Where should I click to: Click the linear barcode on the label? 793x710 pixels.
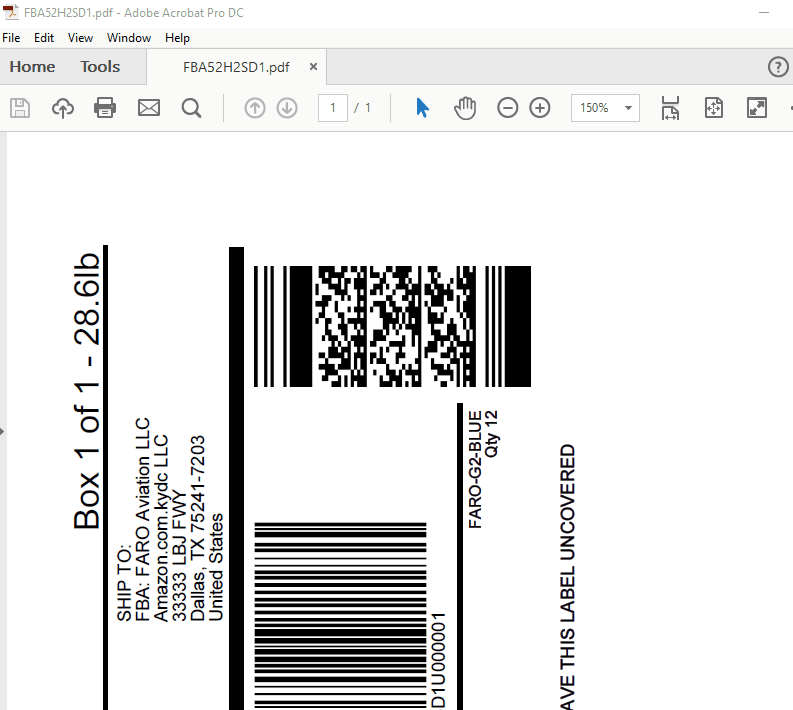(340, 616)
